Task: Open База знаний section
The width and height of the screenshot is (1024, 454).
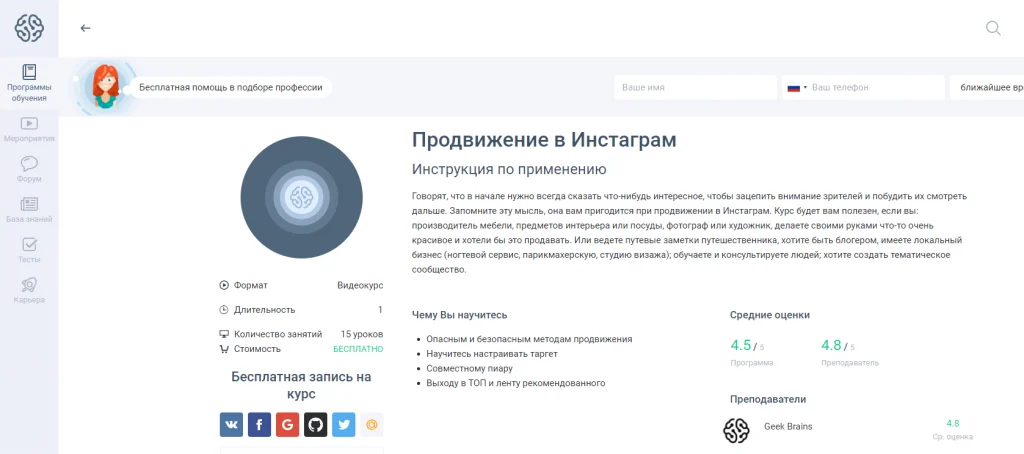Action: click(29, 210)
